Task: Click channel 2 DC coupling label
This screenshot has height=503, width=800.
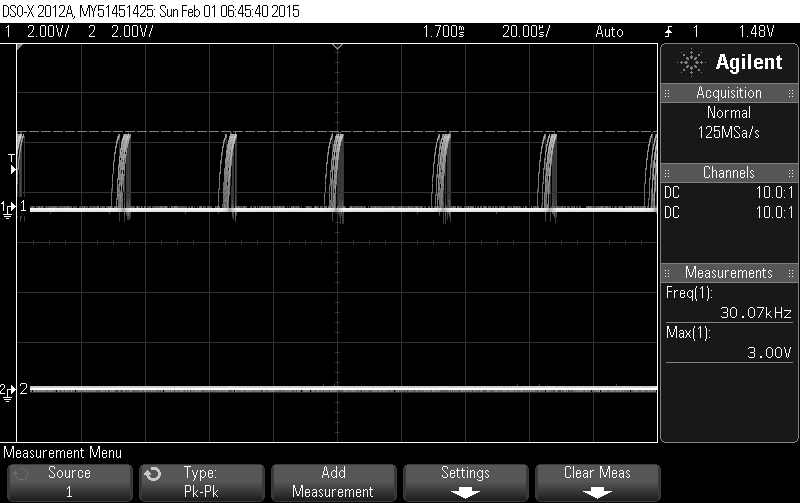Action: click(672, 212)
